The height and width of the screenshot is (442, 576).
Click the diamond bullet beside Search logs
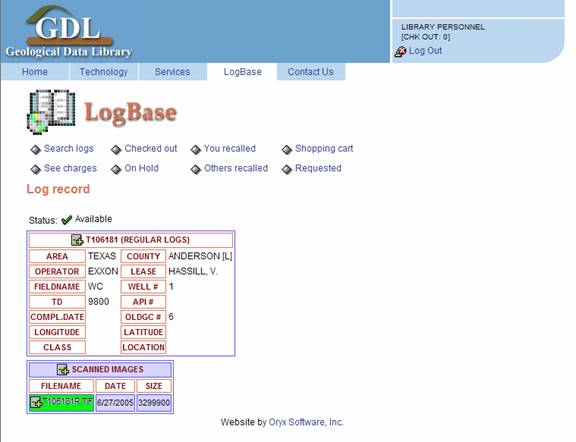click(x=36, y=150)
